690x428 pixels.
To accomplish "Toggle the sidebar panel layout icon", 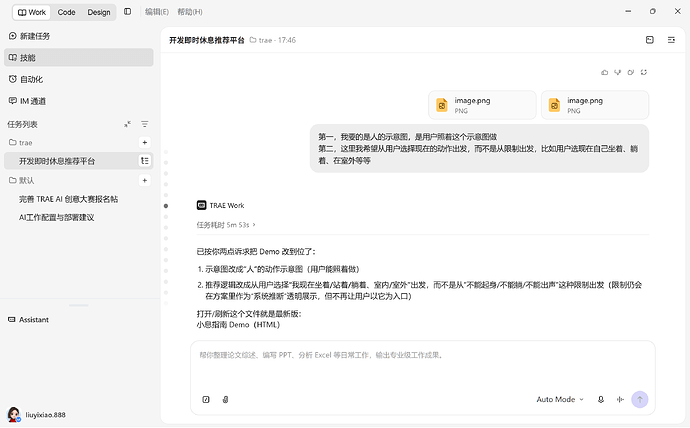I will pos(128,12).
